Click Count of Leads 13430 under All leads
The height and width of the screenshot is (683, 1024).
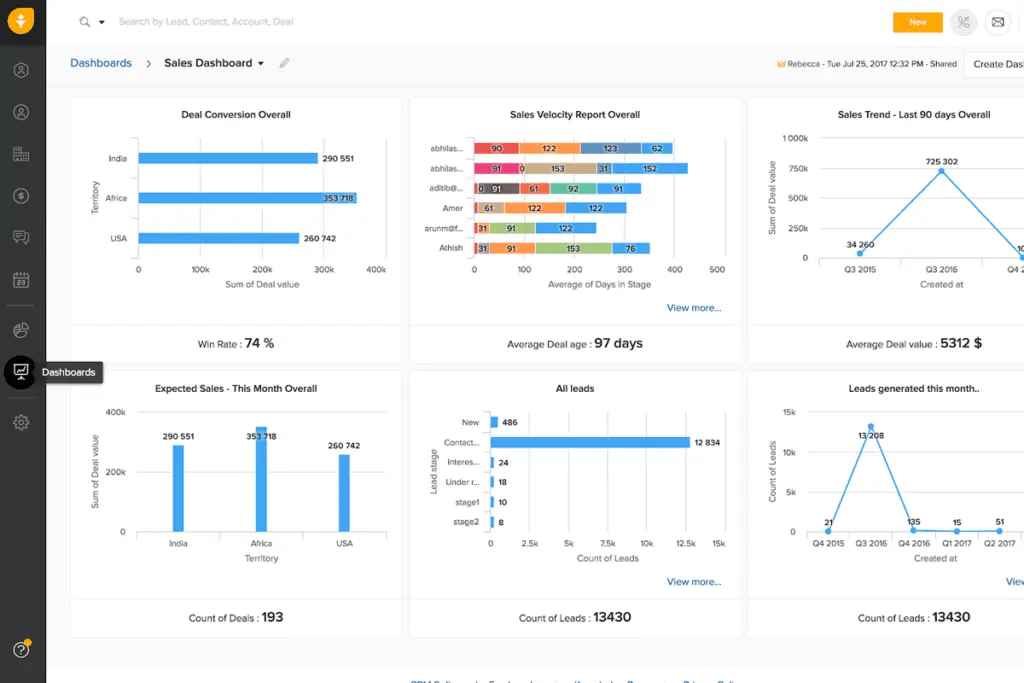click(575, 618)
